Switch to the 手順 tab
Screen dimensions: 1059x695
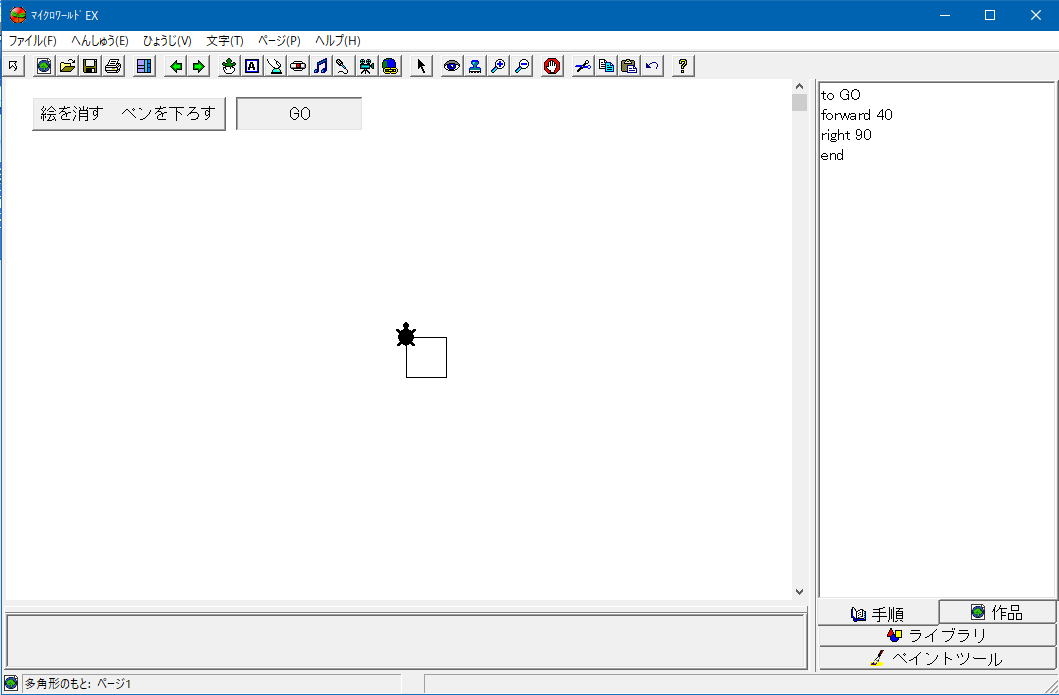(x=878, y=614)
